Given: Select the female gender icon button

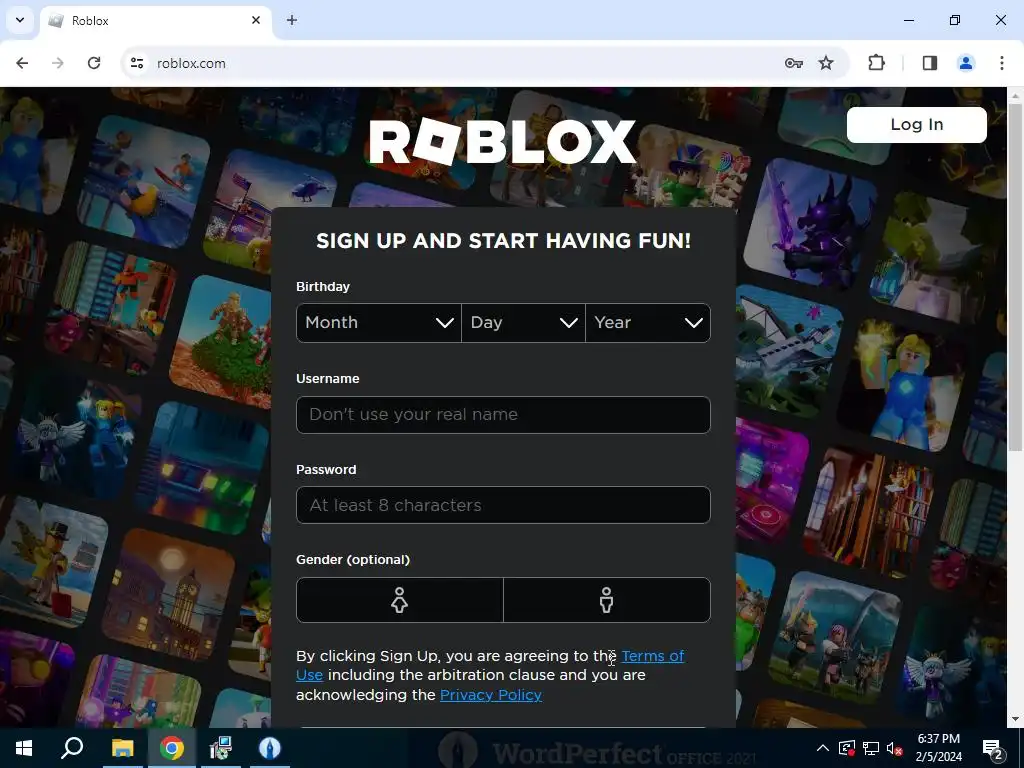Looking at the screenshot, I should click(x=400, y=600).
